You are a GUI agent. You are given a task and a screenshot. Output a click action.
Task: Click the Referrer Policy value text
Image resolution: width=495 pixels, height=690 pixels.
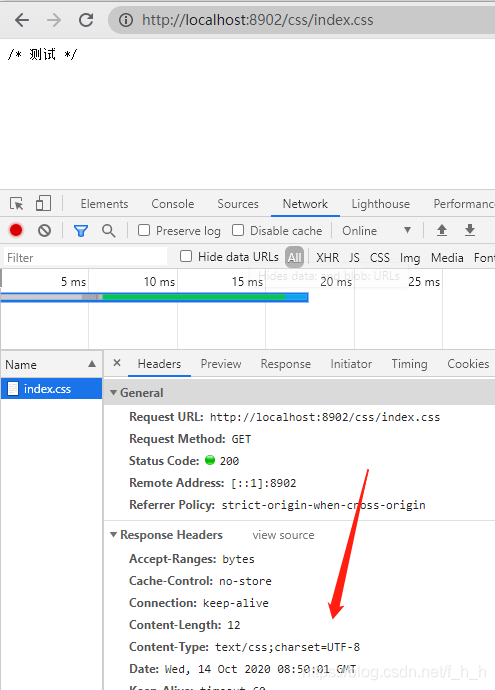323,505
